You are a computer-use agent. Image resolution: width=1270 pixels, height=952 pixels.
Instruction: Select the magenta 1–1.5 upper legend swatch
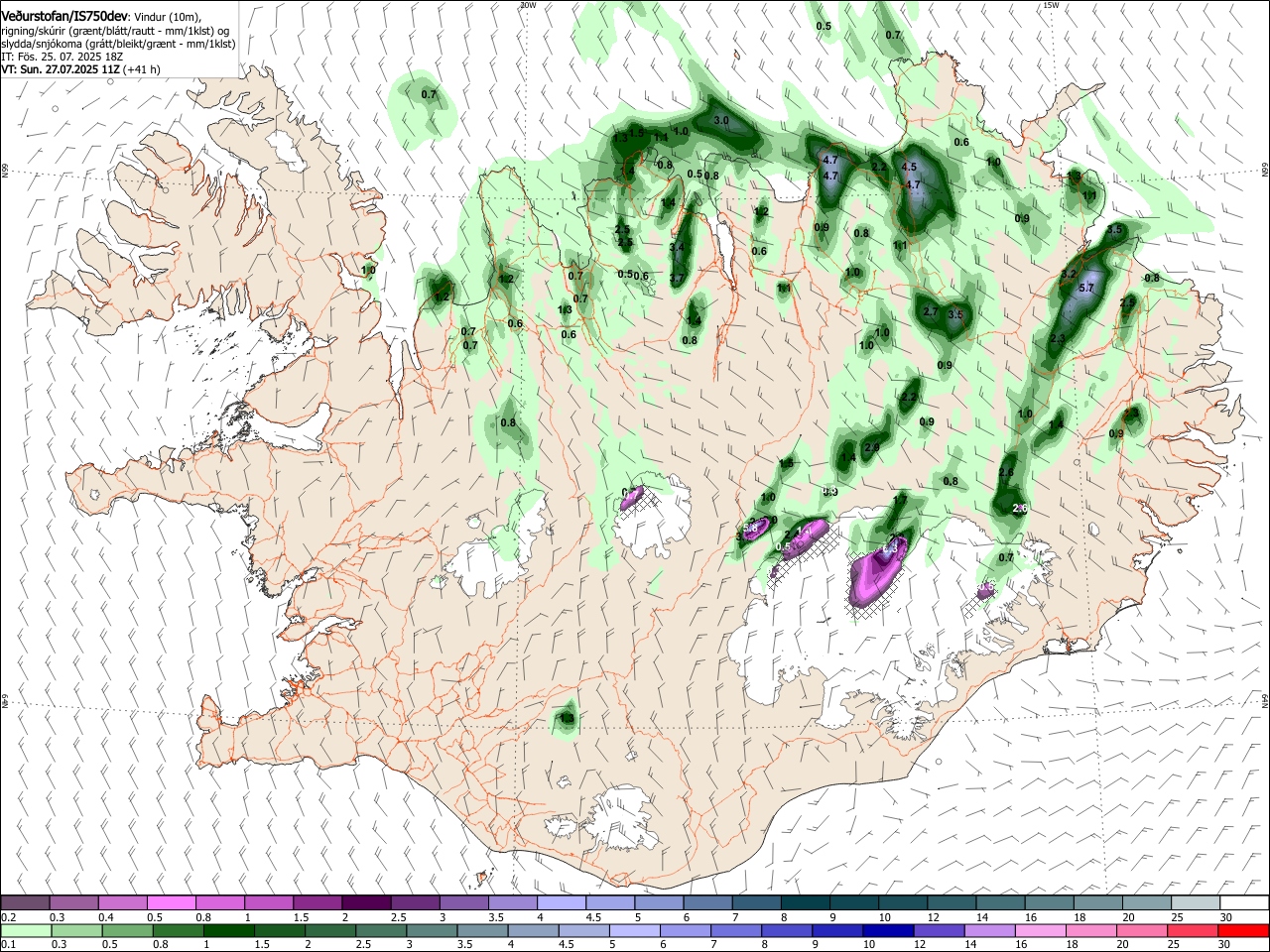click(x=269, y=902)
